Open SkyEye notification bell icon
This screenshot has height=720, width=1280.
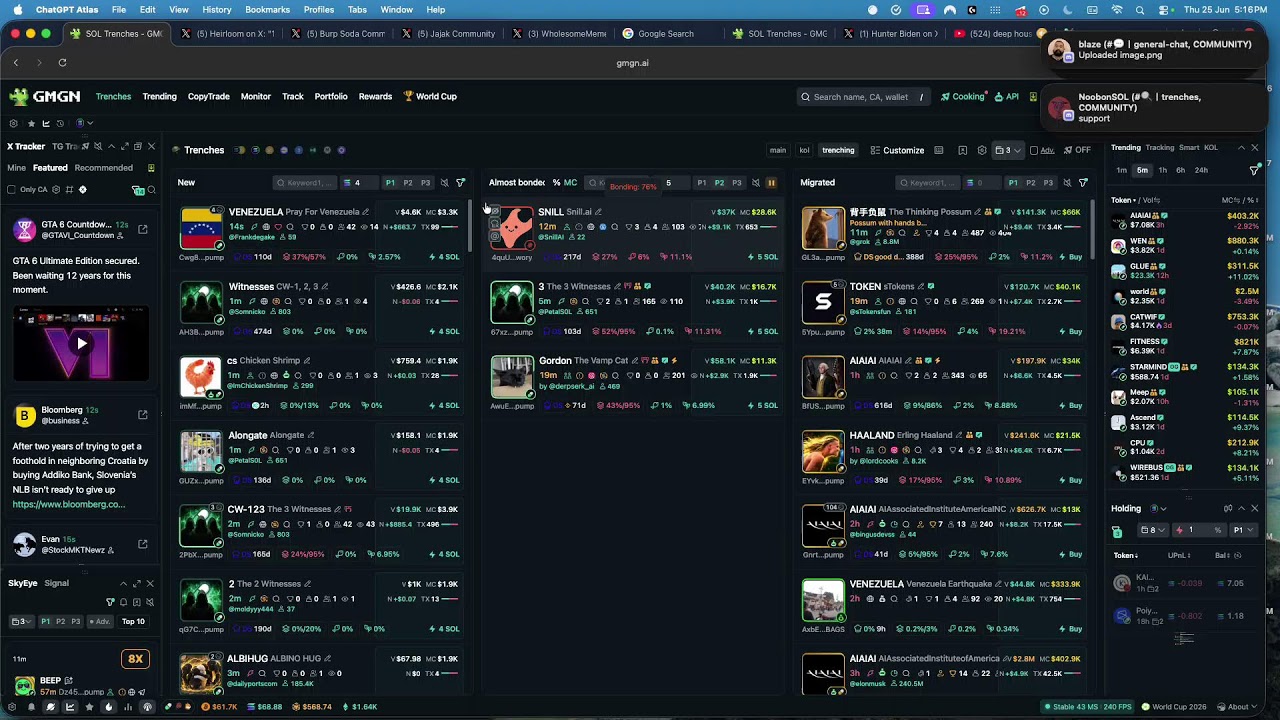[x=123, y=602]
